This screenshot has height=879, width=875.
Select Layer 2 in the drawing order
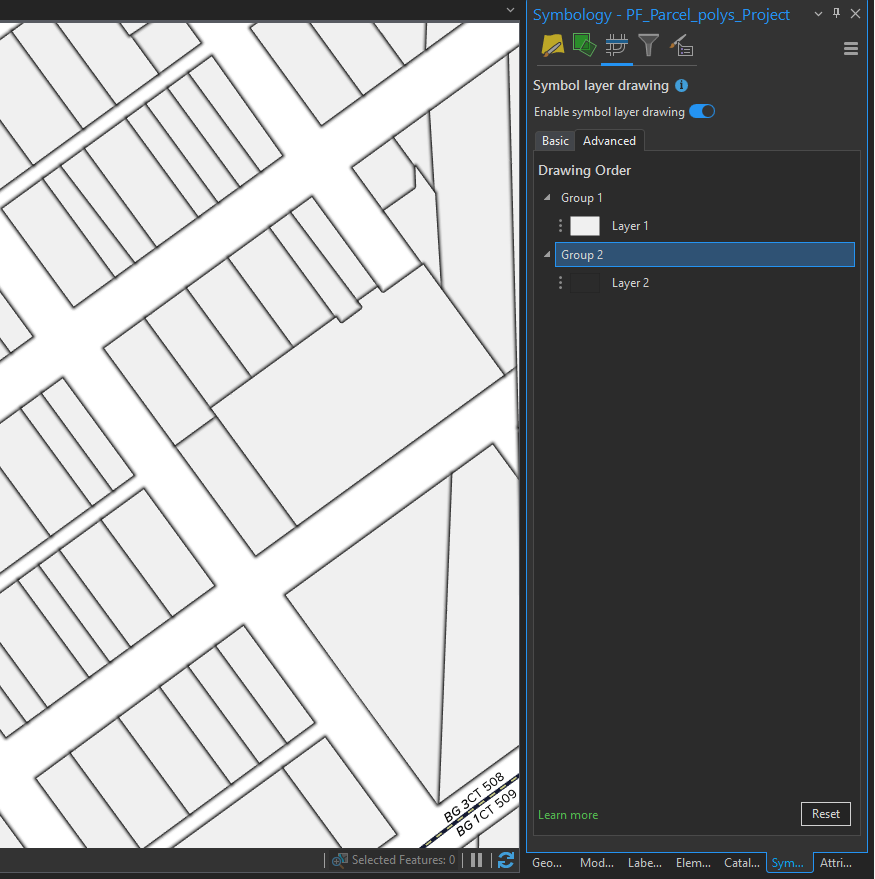[x=631, y=282]
